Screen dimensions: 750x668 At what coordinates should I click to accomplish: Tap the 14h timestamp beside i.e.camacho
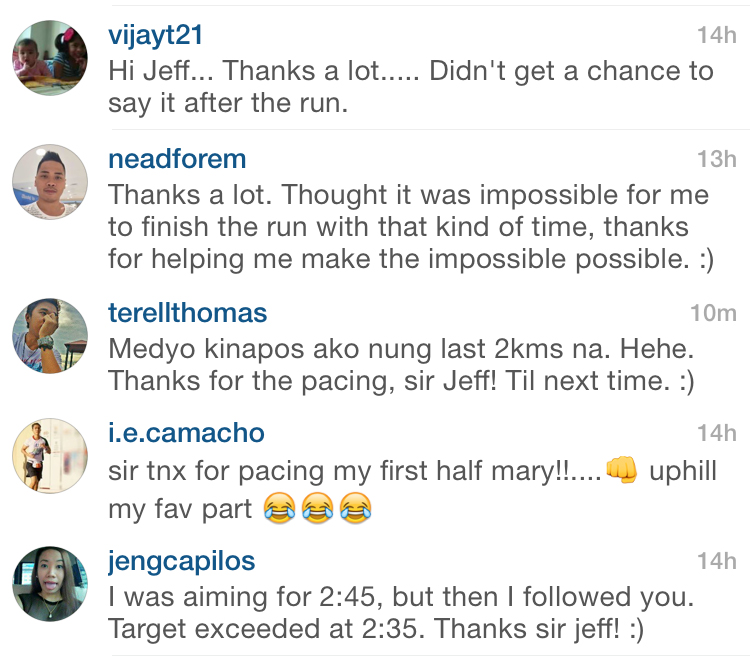click(x=716, y=435)
